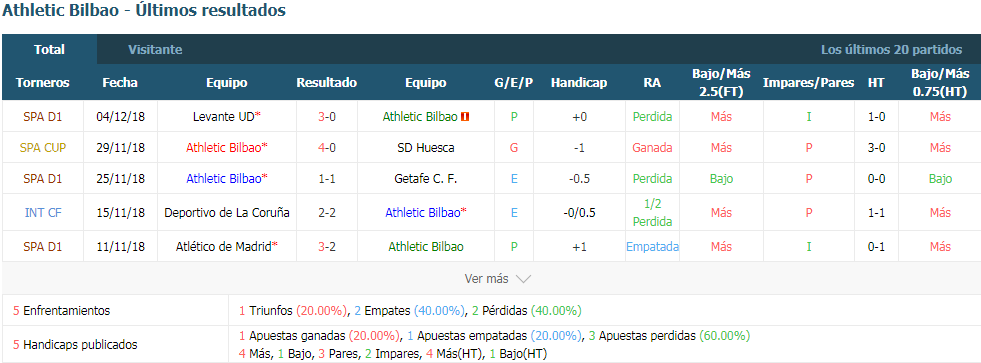Open Levante UD team link
The width and height of the screenshot is (981, 363).
pos(224,117)
